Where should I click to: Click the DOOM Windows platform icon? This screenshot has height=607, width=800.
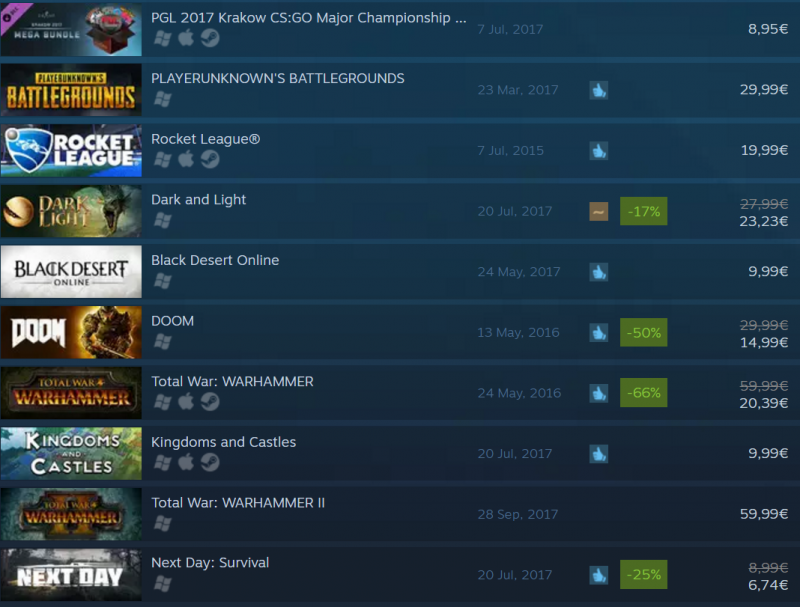click(x=162, y=341)
